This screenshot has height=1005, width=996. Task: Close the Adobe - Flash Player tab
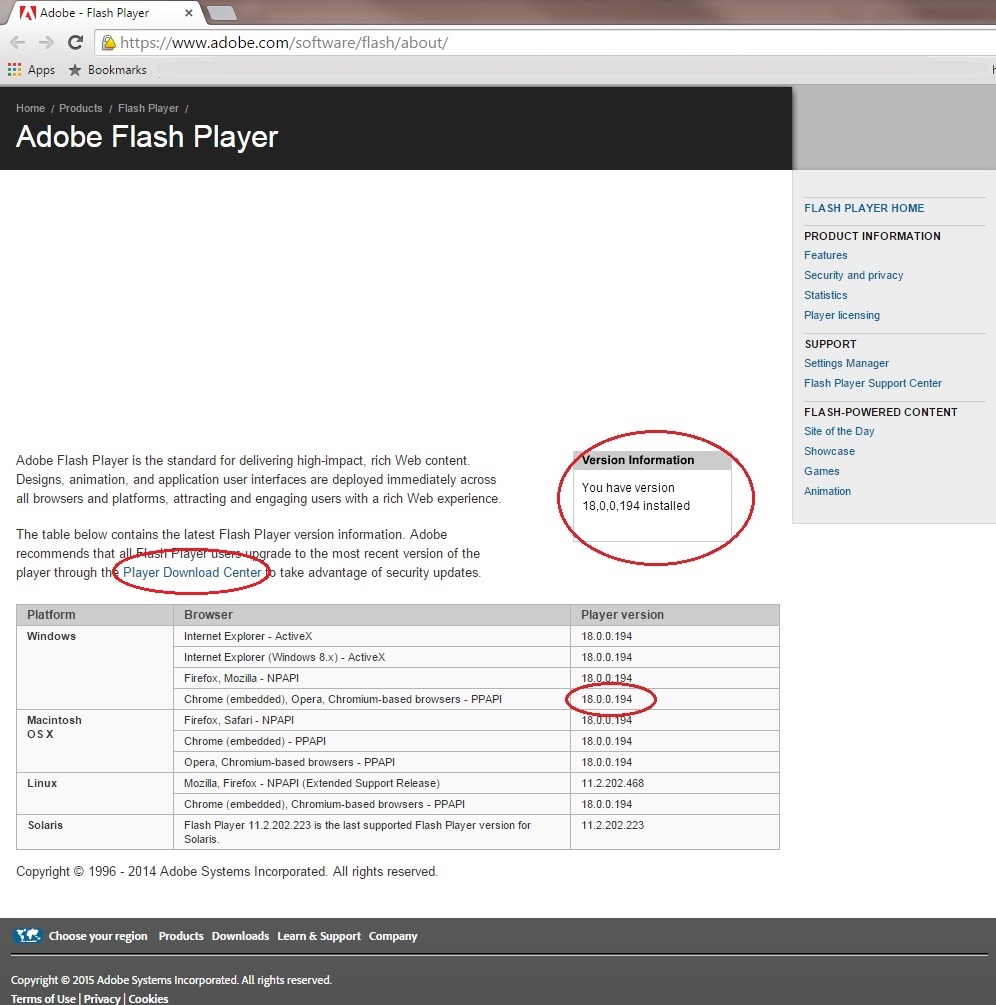pyautogui.click(x=188, y=13)
